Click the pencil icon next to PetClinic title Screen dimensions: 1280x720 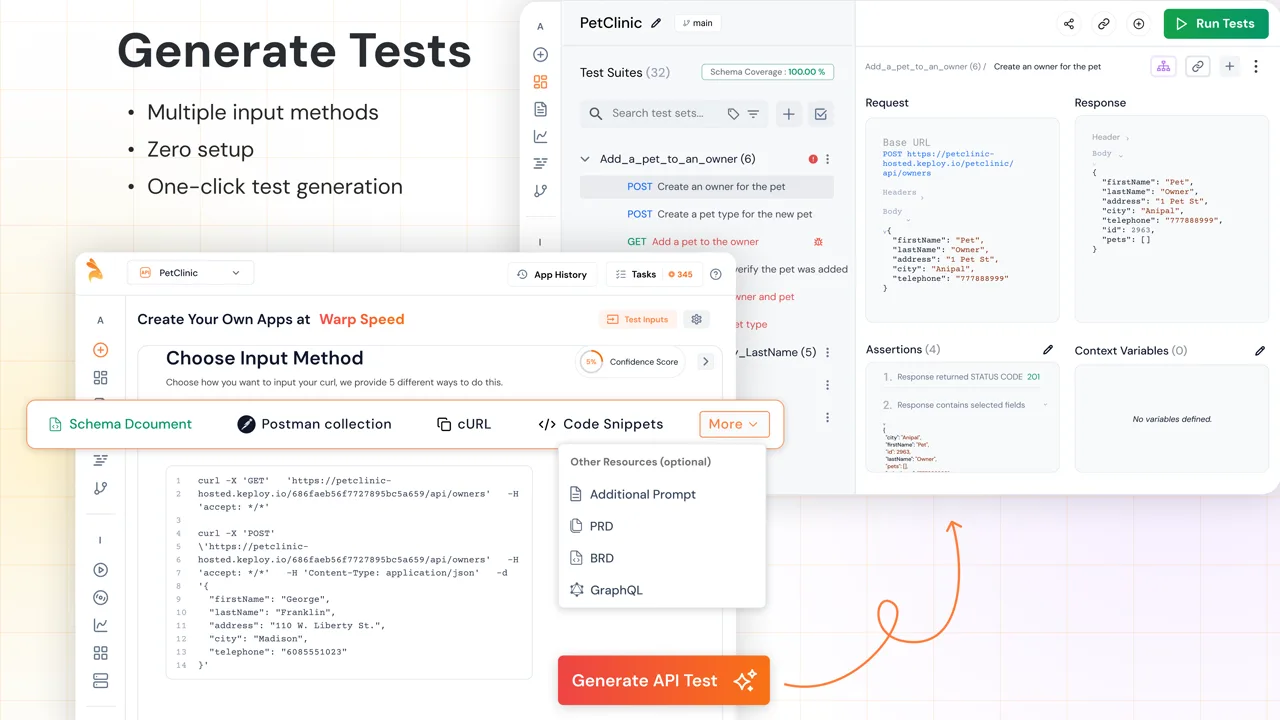click(656, 23)
